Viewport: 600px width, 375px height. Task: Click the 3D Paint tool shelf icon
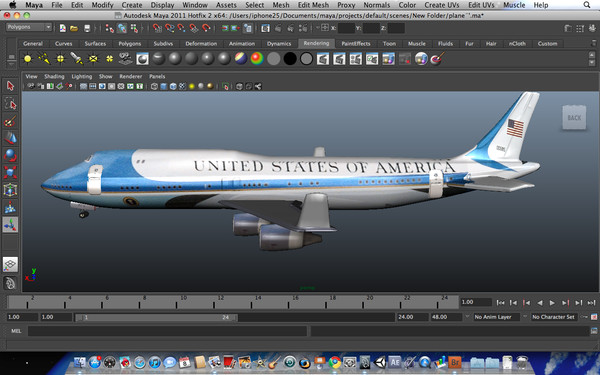[x=437, y=59]
